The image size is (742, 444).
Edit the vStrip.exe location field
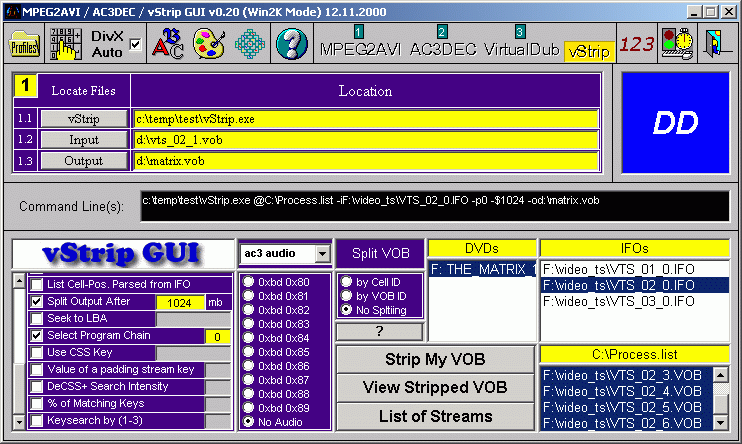click(366, 119)
